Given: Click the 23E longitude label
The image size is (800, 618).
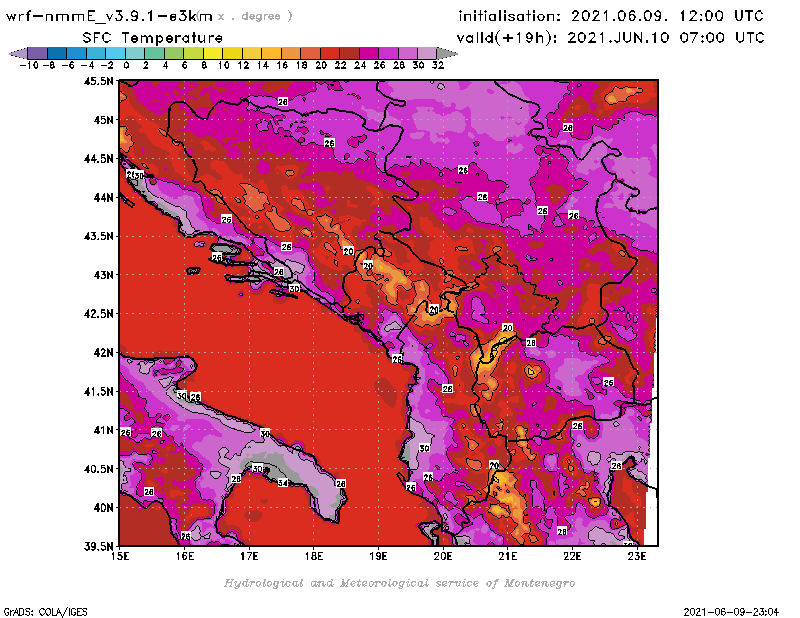Looking at the screenshot, I should [637, 556].
